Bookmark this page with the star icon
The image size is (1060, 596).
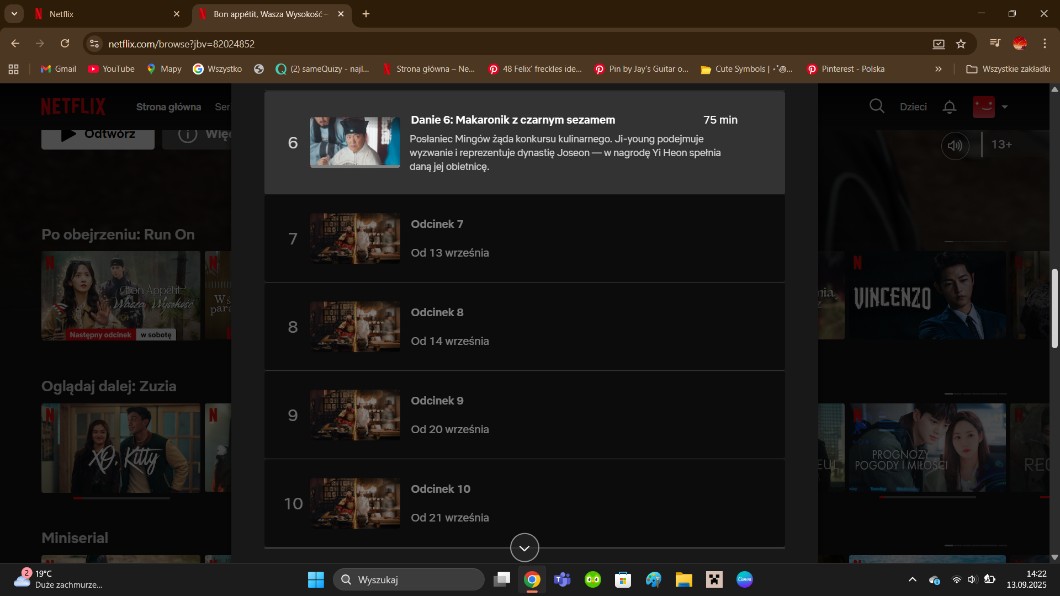coord(961,44)
